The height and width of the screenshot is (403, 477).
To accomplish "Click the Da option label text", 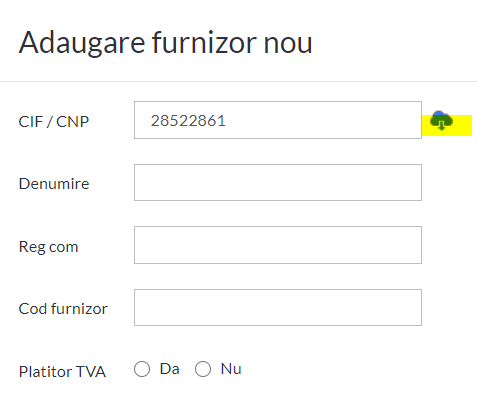I will point(170,369).
